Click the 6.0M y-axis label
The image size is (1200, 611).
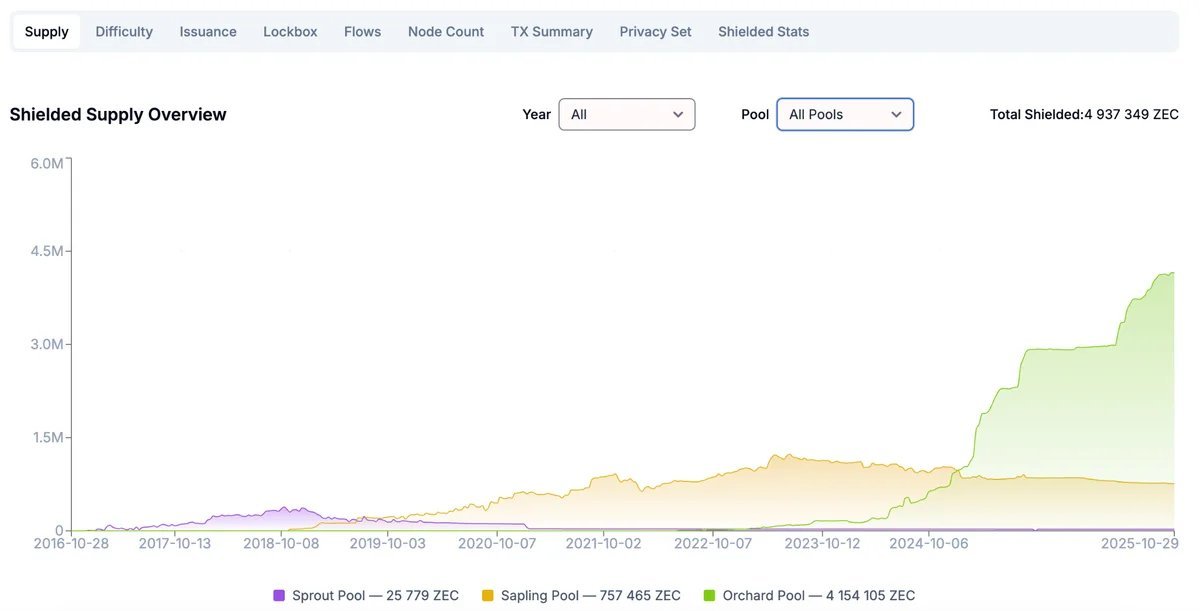(x=47, y=163)
